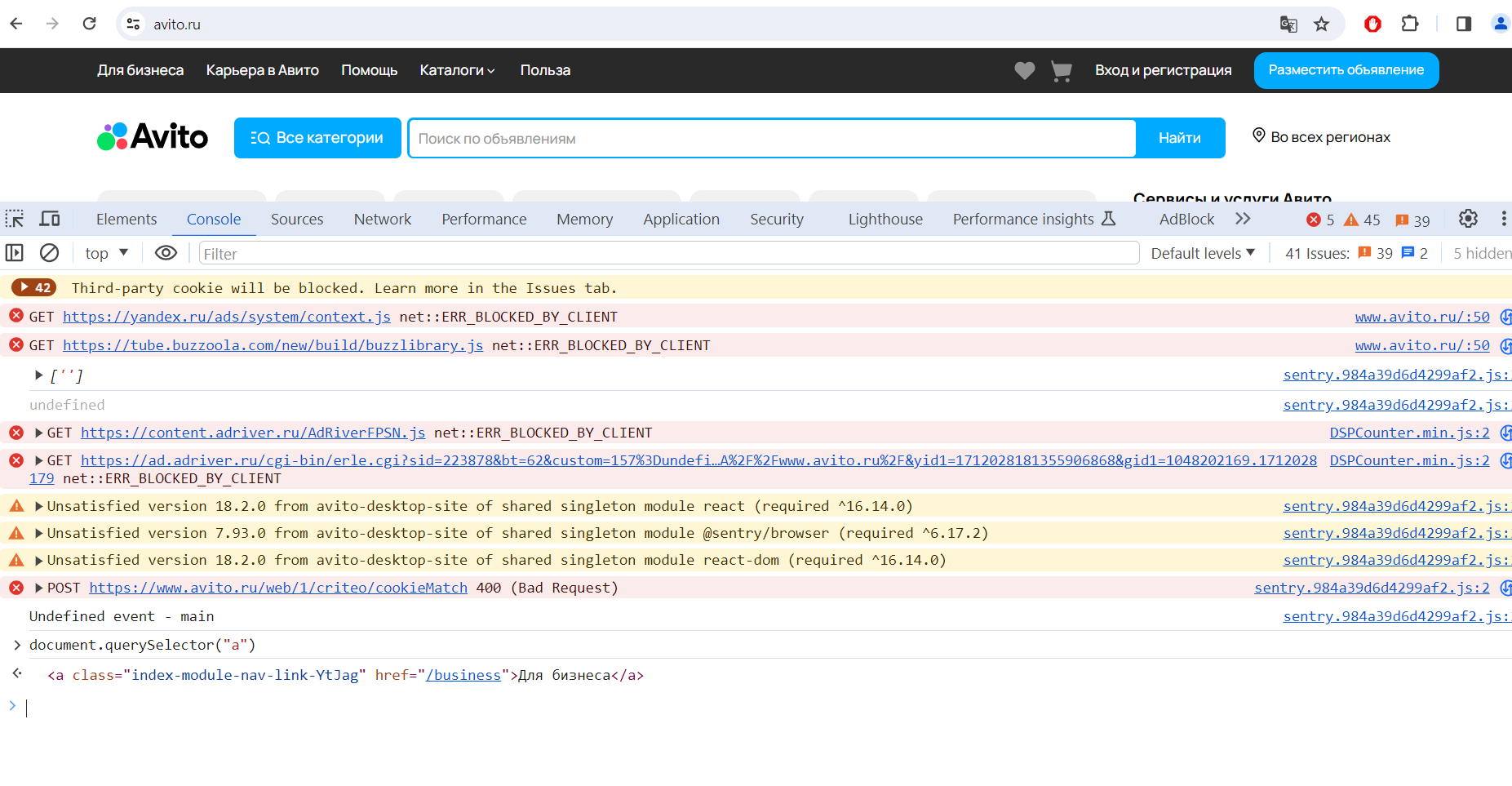The height and width of the screenshot is (786, 1512).
Task: Open the Performance insights tab
Action: (x=1033, y=219)
